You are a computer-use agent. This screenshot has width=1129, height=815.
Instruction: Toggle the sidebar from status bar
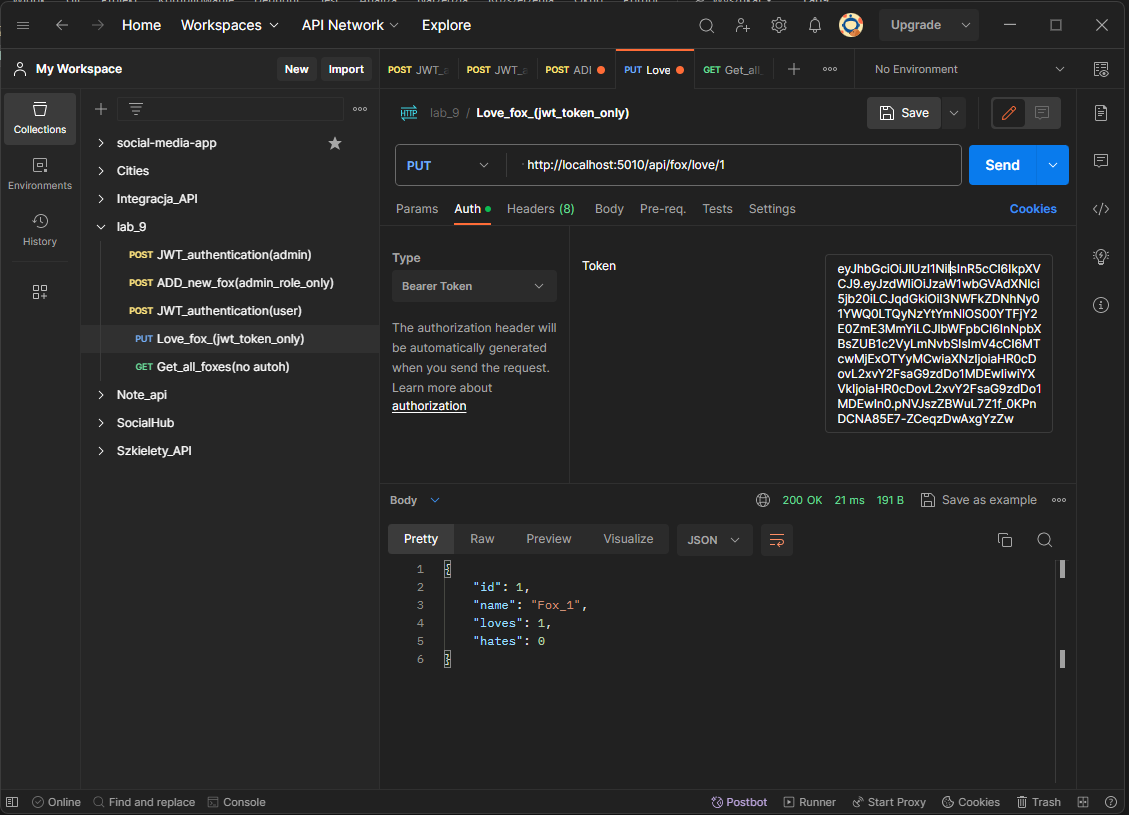coord(12,802)
